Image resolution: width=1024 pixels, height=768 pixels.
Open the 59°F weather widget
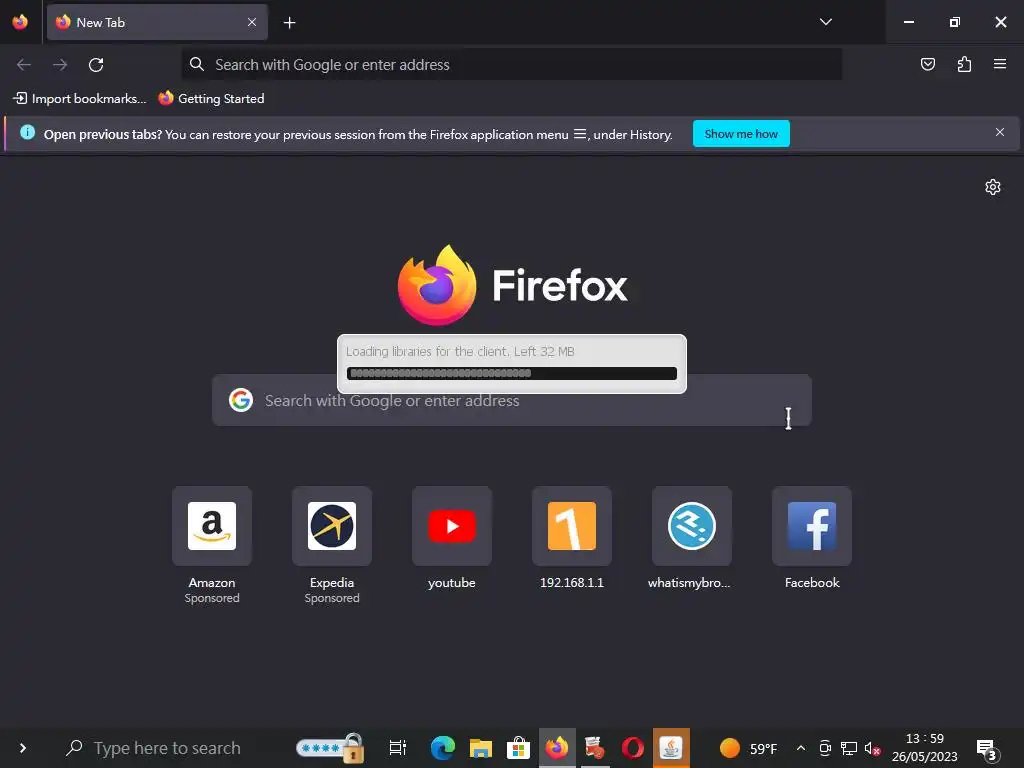[748, 748]
